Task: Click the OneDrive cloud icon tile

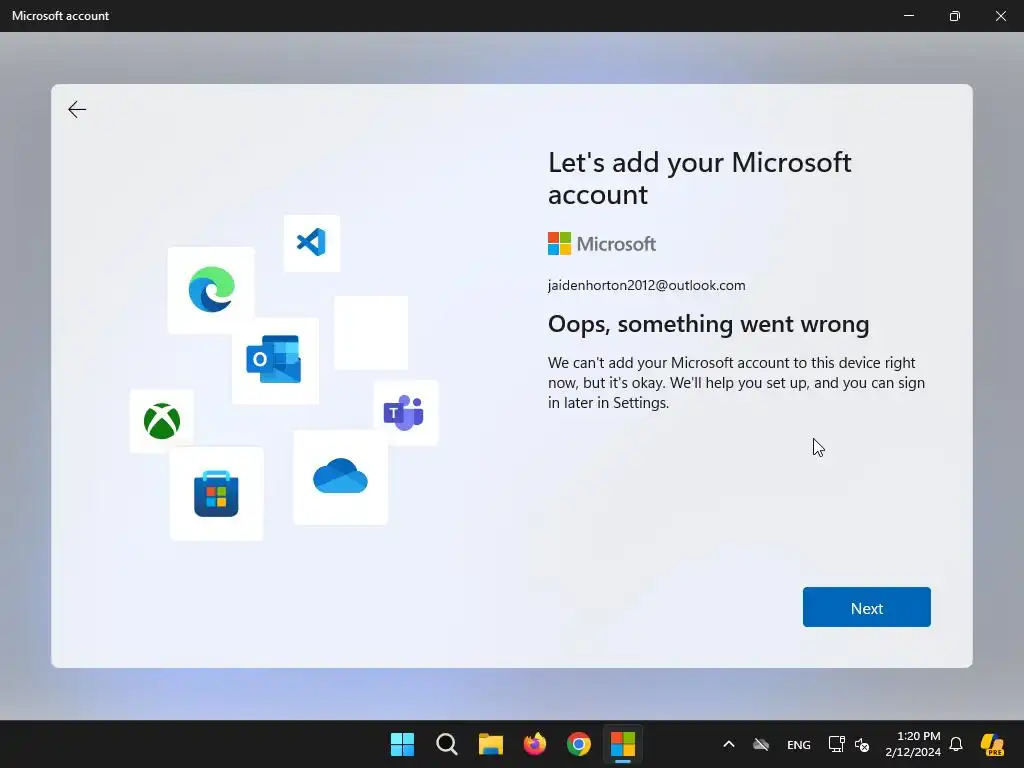Action: [340, 477]
